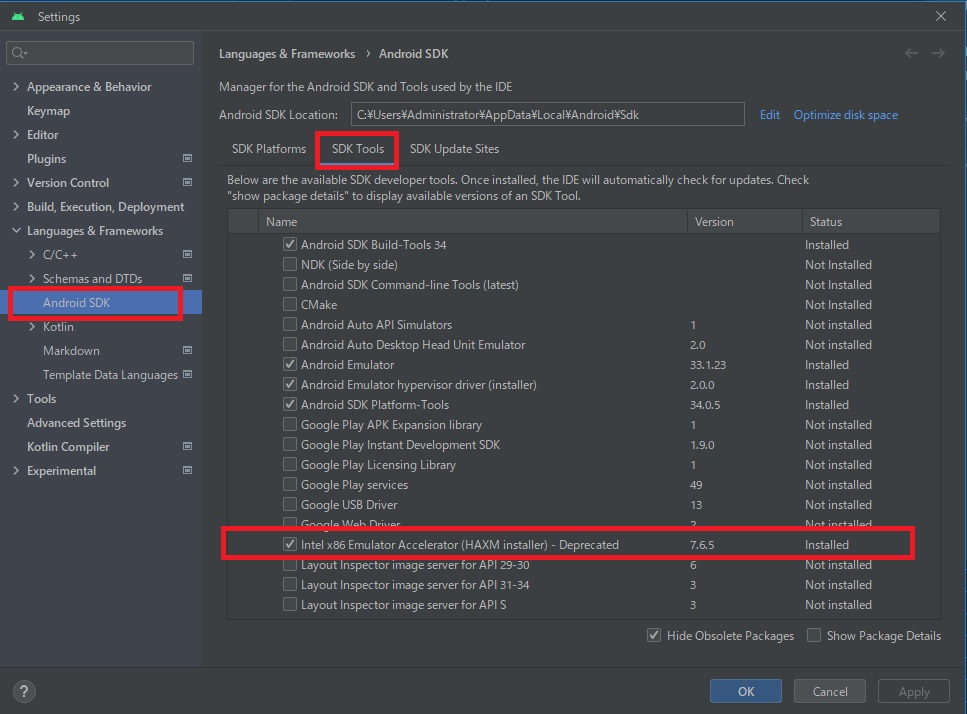Uncheck Hide Obsolete Packages
This screenshot has height=714, width=967.
[x=654, y=635]
